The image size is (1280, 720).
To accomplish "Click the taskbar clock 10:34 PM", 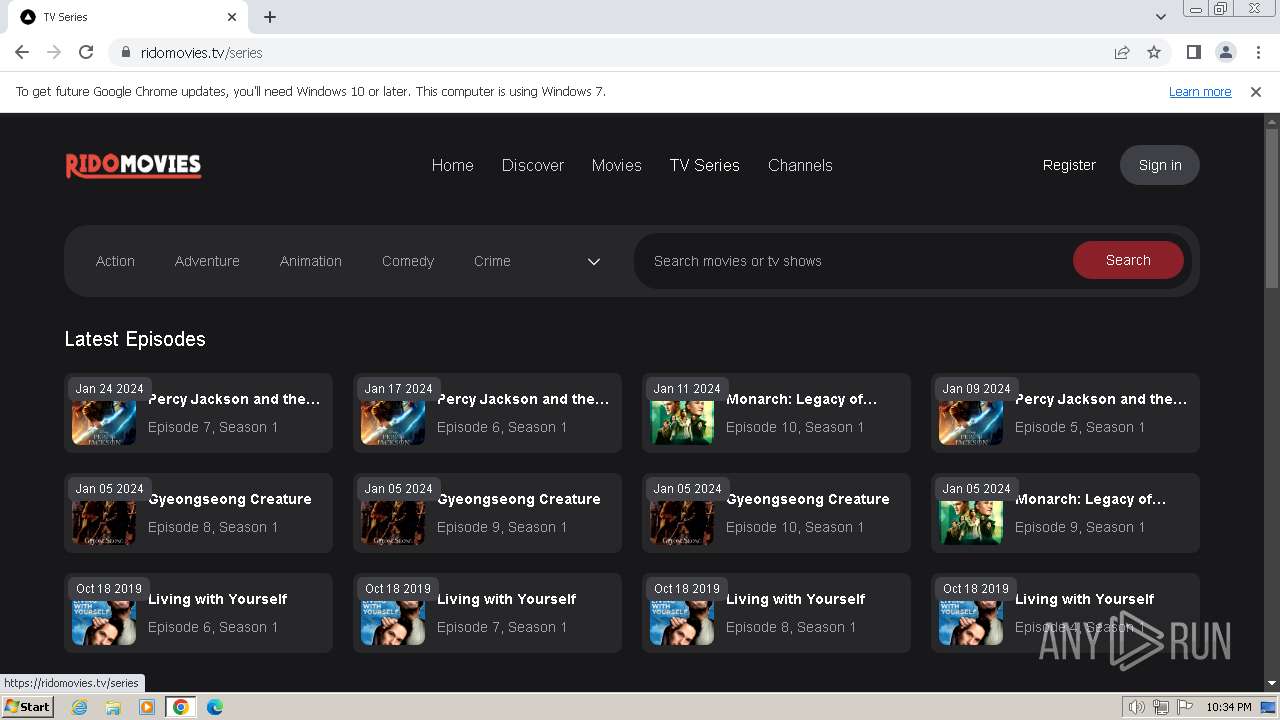I will [1228, 707].
